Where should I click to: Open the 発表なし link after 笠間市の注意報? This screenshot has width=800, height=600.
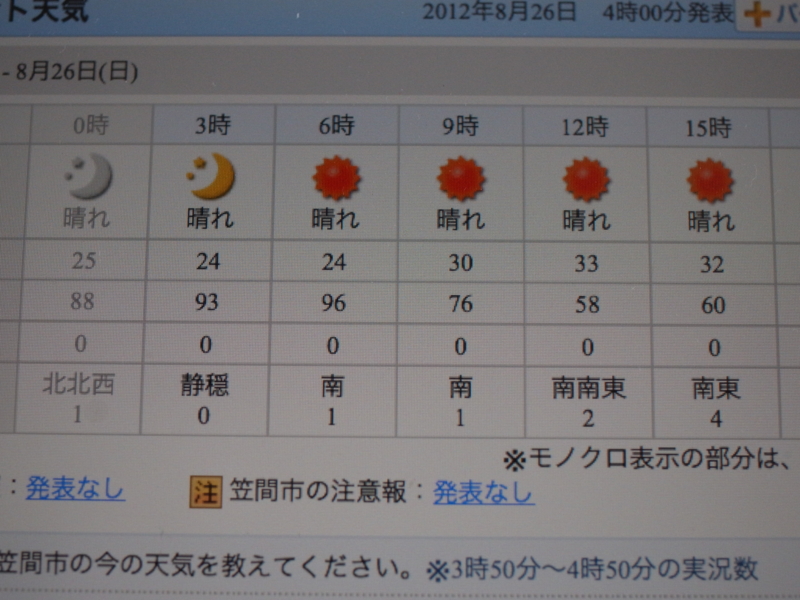[484, 493]
